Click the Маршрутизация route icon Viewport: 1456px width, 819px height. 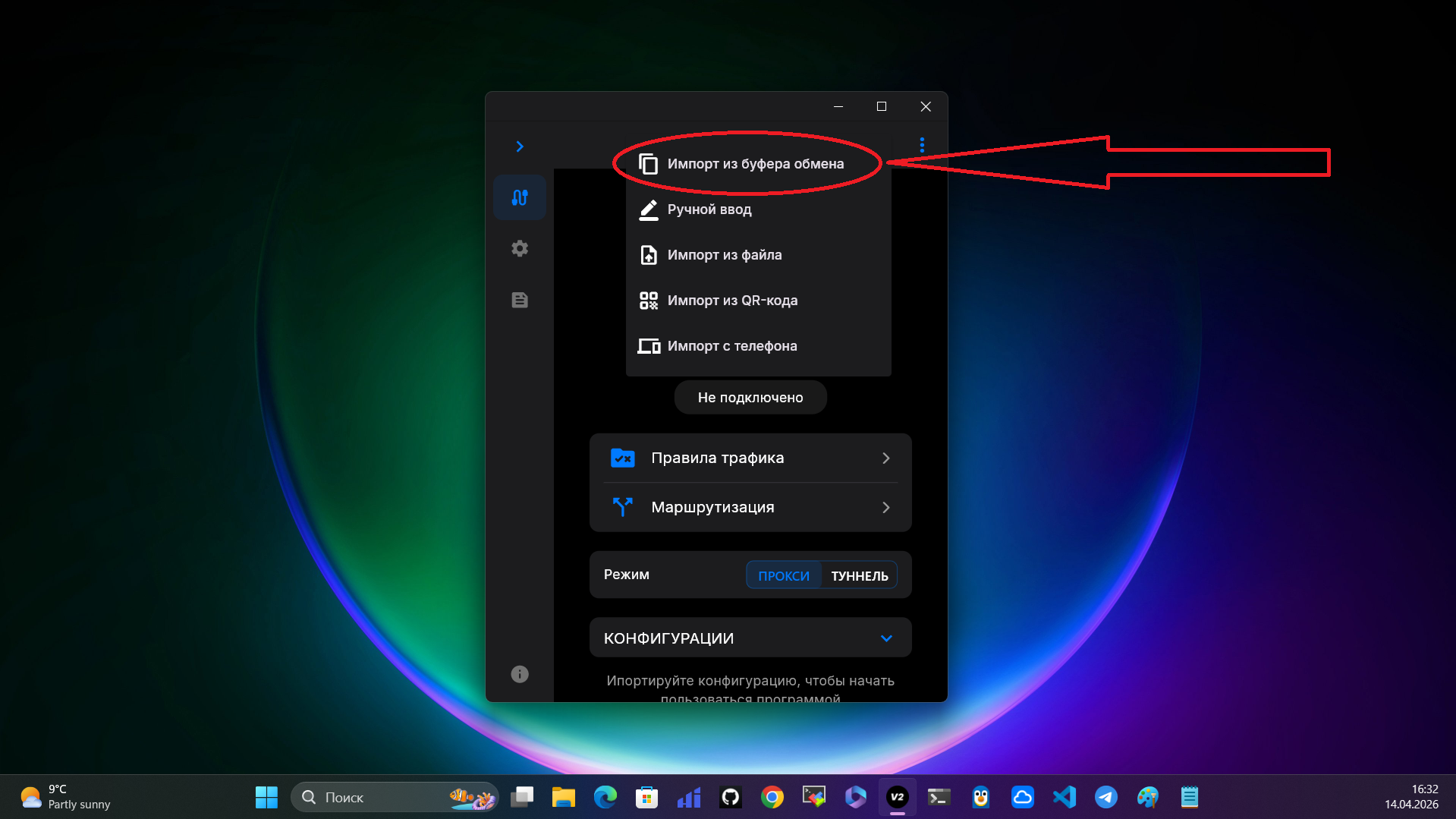coord(622,507)
